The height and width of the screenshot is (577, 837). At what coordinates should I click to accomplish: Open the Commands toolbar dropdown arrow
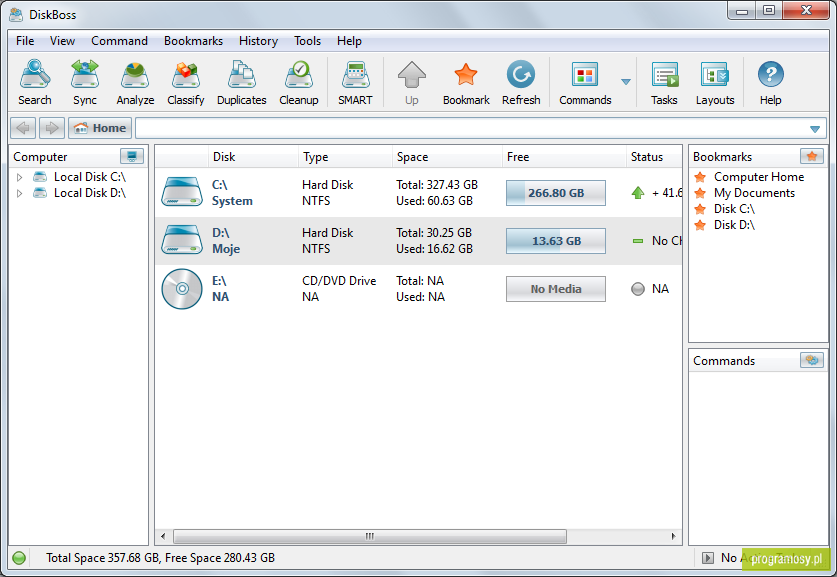pyautogui.click(x=626, y=82)
